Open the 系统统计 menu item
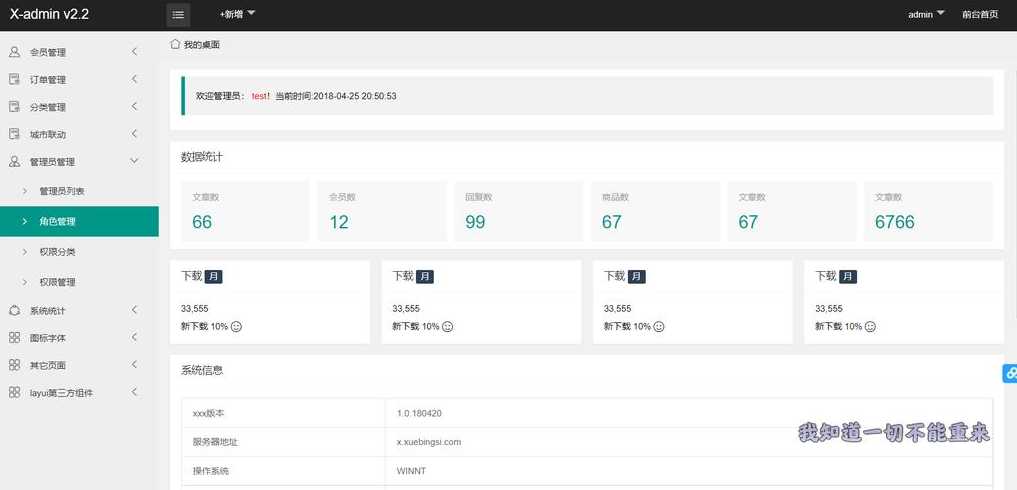Image resolution: width=1017 pixels, height=490 pixels. pyautogui.click(x=79, y=310)
